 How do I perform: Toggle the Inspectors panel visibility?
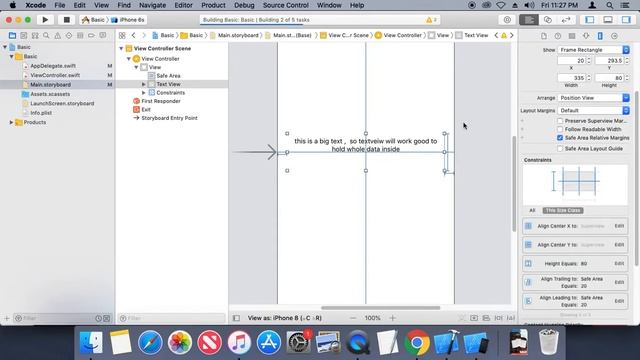coord(626,20)
